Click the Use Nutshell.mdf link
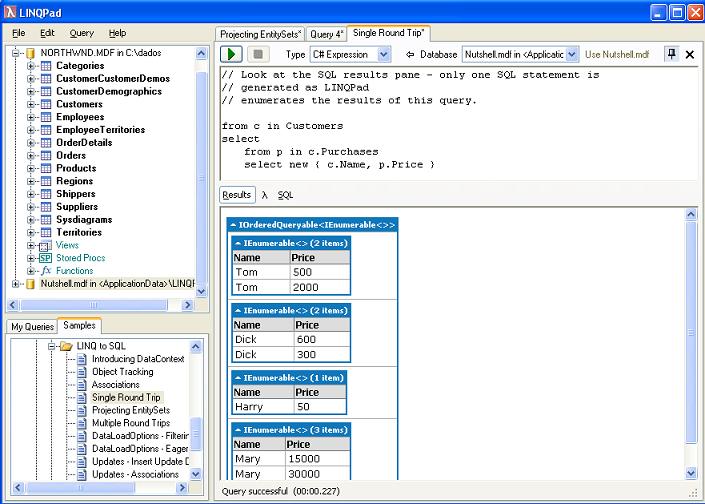This screenshot has height=504, width=705. pos(617,55)
